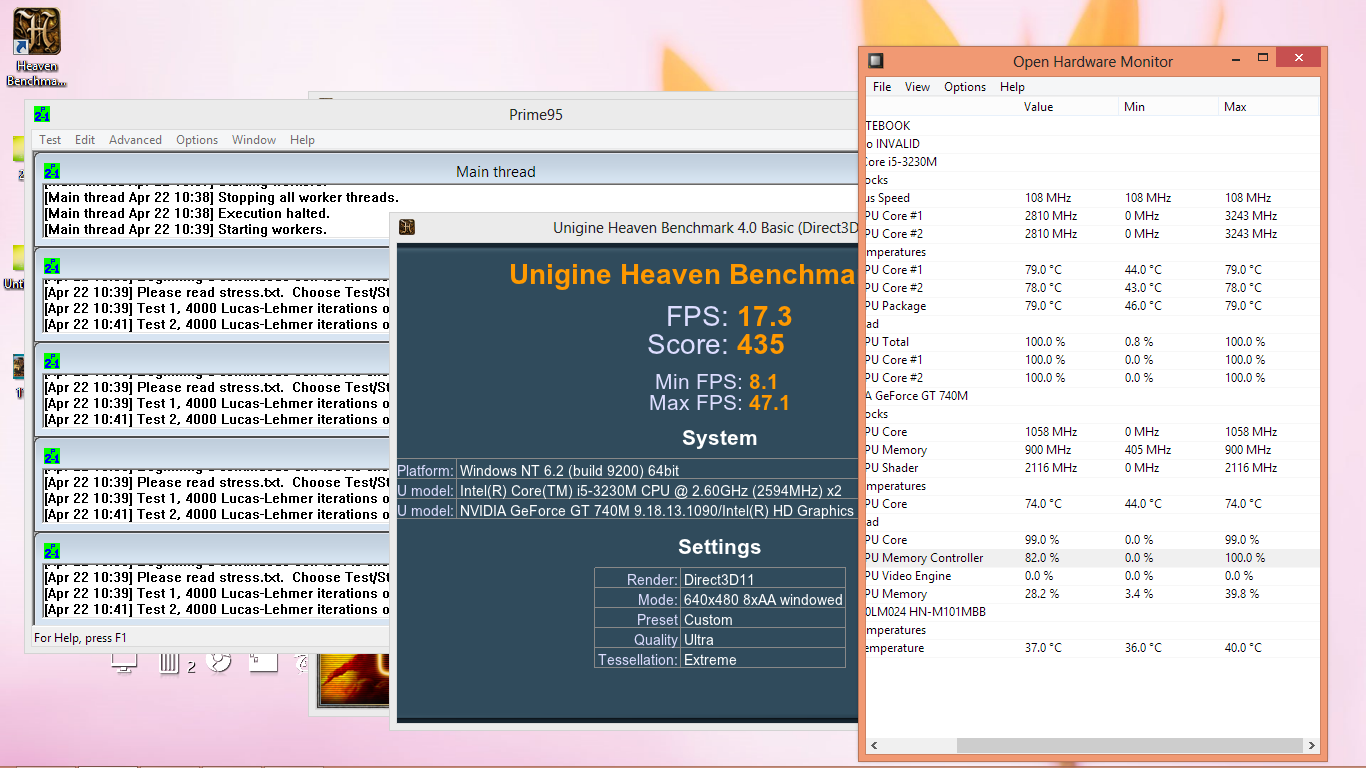
Task: Click the horizontal scrollbar right arrow
Action: 1311,745
